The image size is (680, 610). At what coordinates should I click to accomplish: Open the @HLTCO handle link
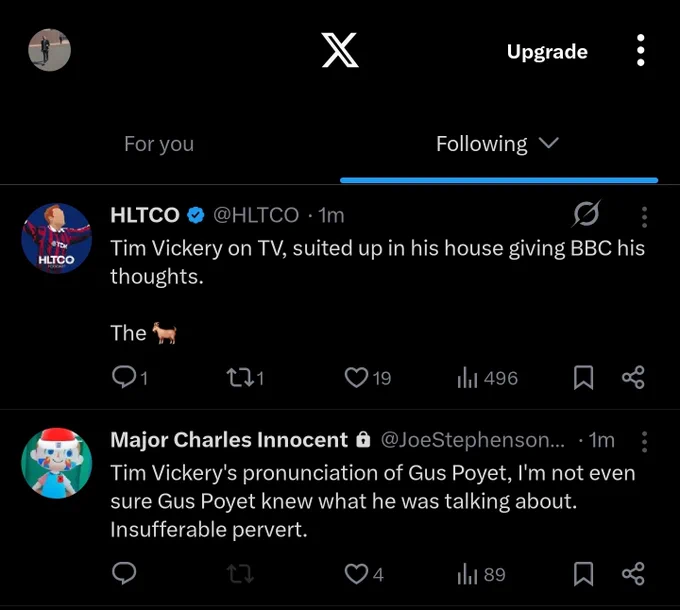pos(256,215)
